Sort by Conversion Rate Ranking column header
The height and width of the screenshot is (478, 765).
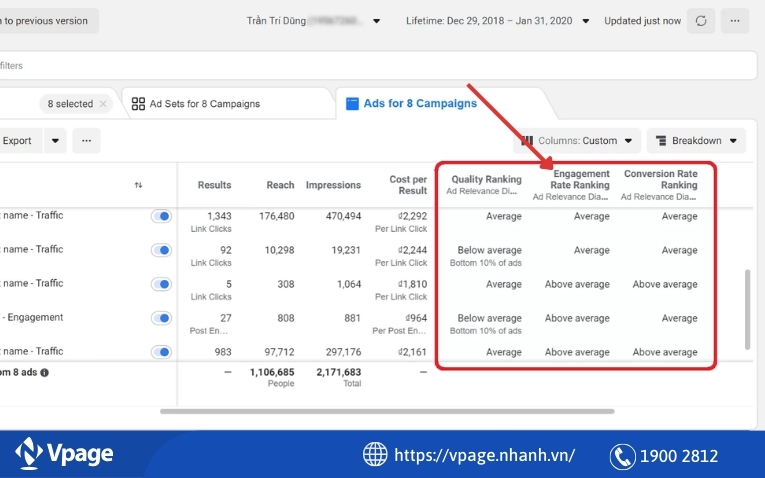pyautogui.click(x=661, y=179)
